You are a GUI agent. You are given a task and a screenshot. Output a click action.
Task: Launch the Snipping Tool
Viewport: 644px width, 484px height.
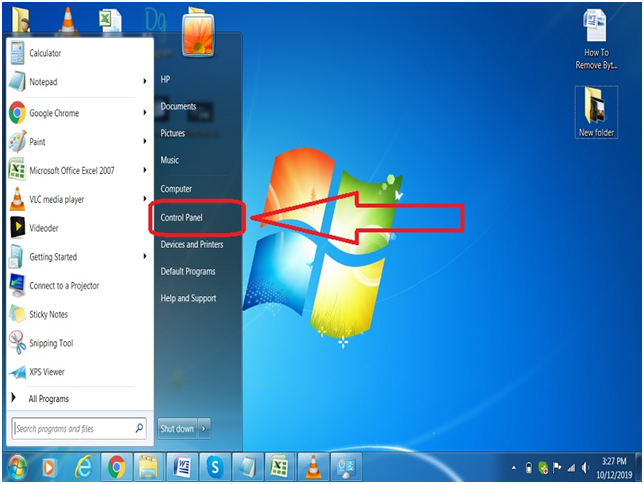tap(78, 343)
